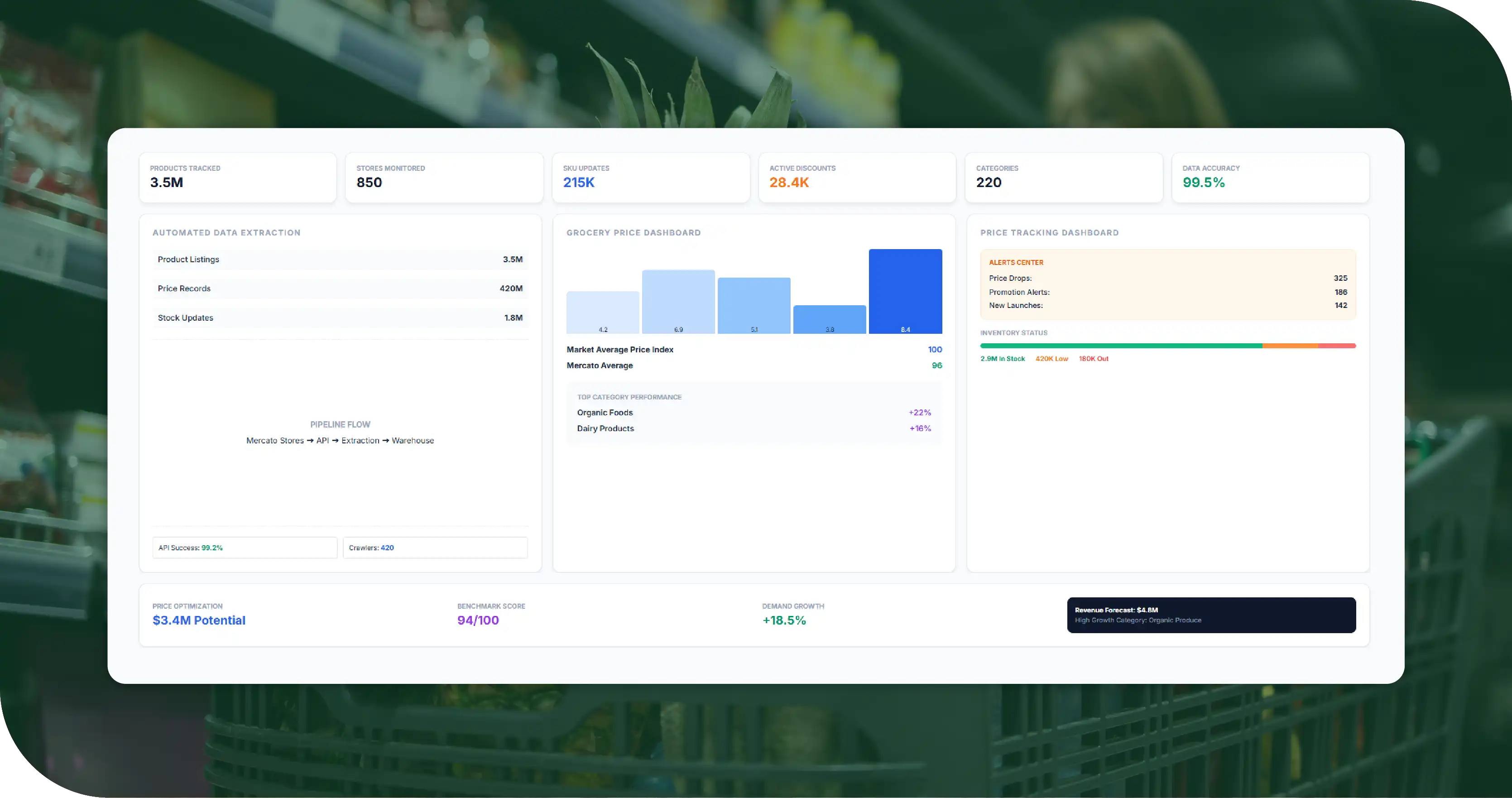
Task: Click the 420K Low legend
Action: pos(1052,359)
